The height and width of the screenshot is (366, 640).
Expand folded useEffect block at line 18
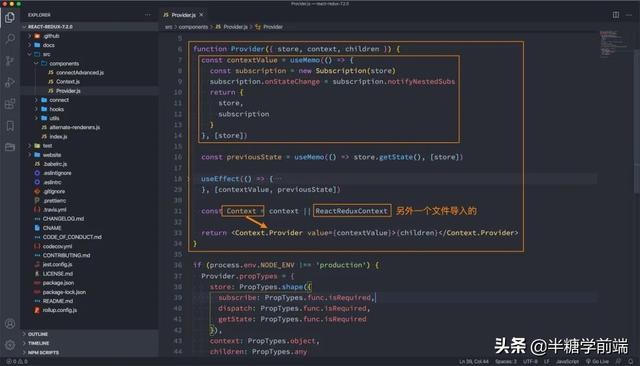click(x=189, y=179)
